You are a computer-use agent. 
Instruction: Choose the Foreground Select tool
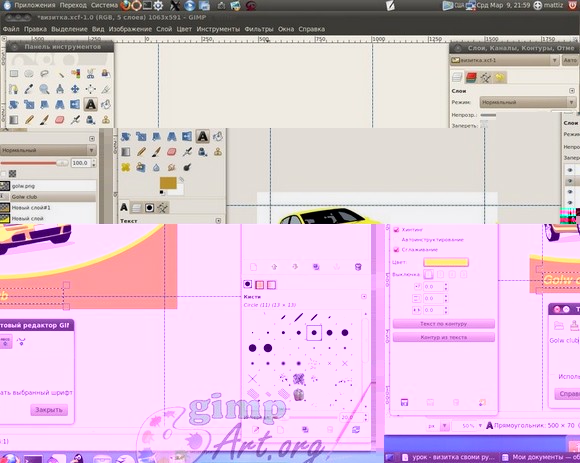pyautogui.click(x=106, y=74)
